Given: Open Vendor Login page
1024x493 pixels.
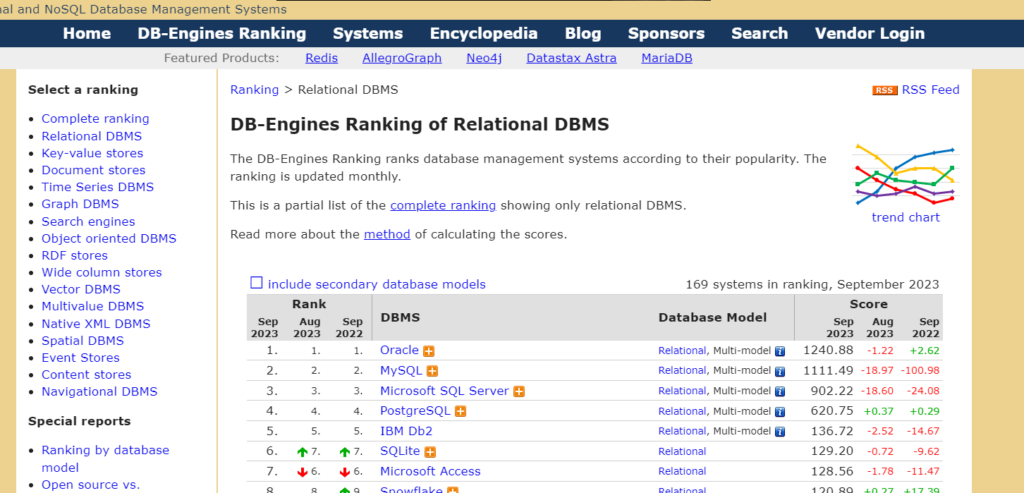Looking at the screenshot, I should pos(870,33).
